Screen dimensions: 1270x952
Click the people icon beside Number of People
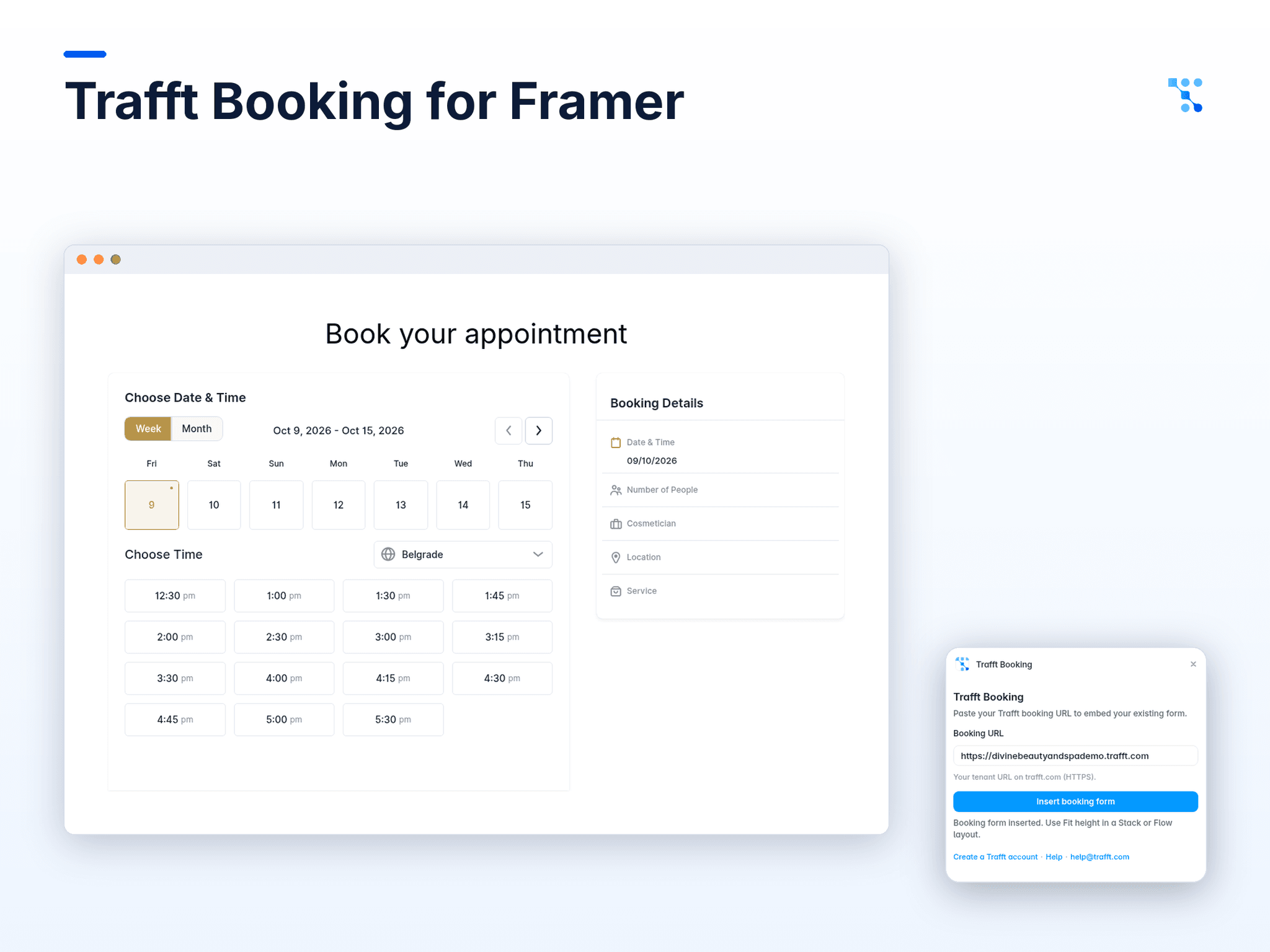[x=616, y=490]
